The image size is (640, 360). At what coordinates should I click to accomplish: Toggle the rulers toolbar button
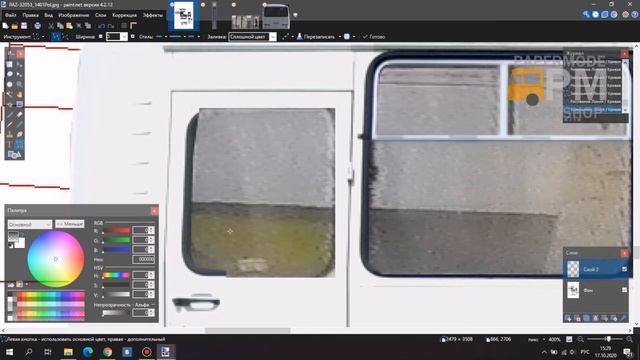pos(133,26)
